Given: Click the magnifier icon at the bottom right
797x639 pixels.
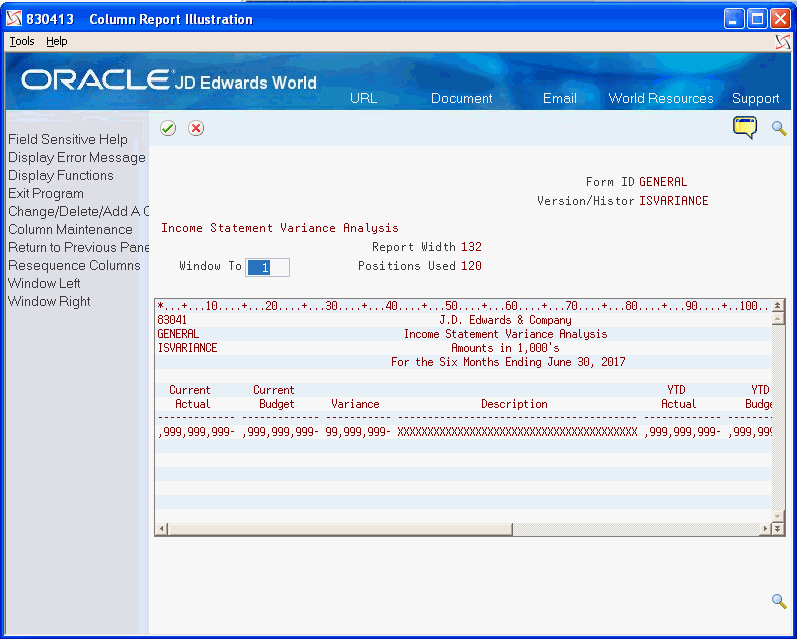Looking at the screenshot, I should pyautogui.click(x=779, y=601).
